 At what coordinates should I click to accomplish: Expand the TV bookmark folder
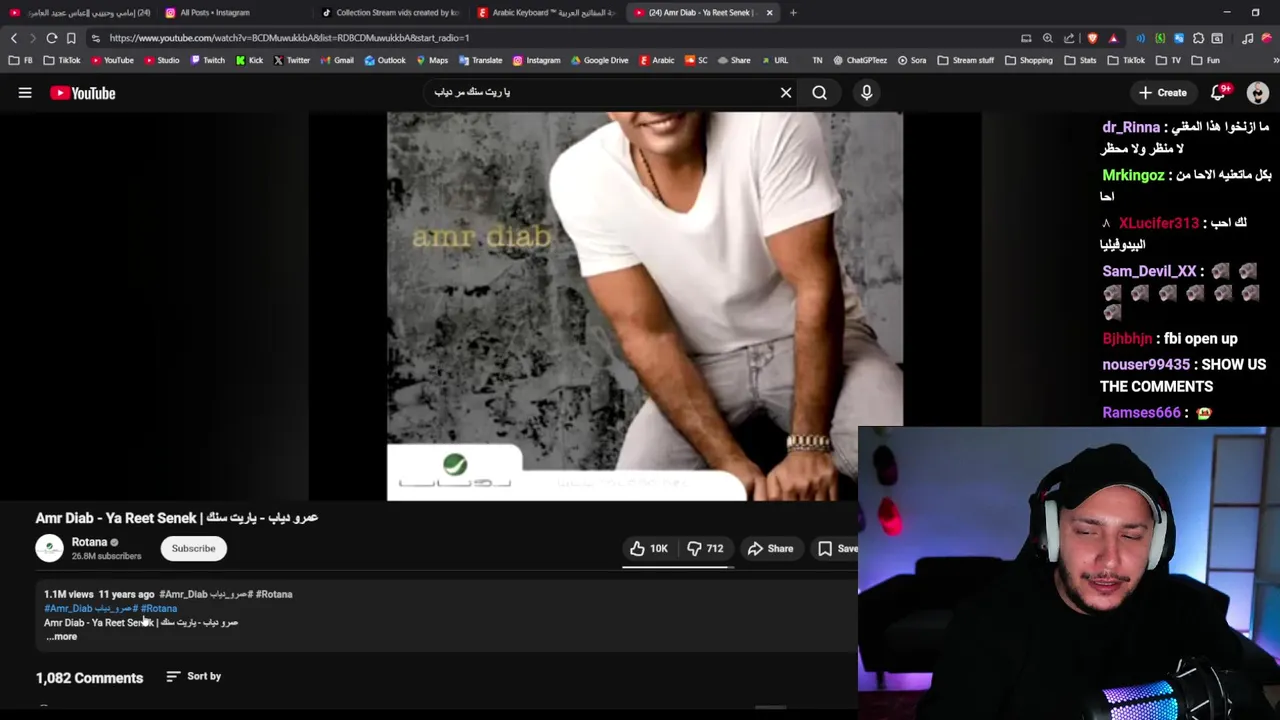point(1169,60)
